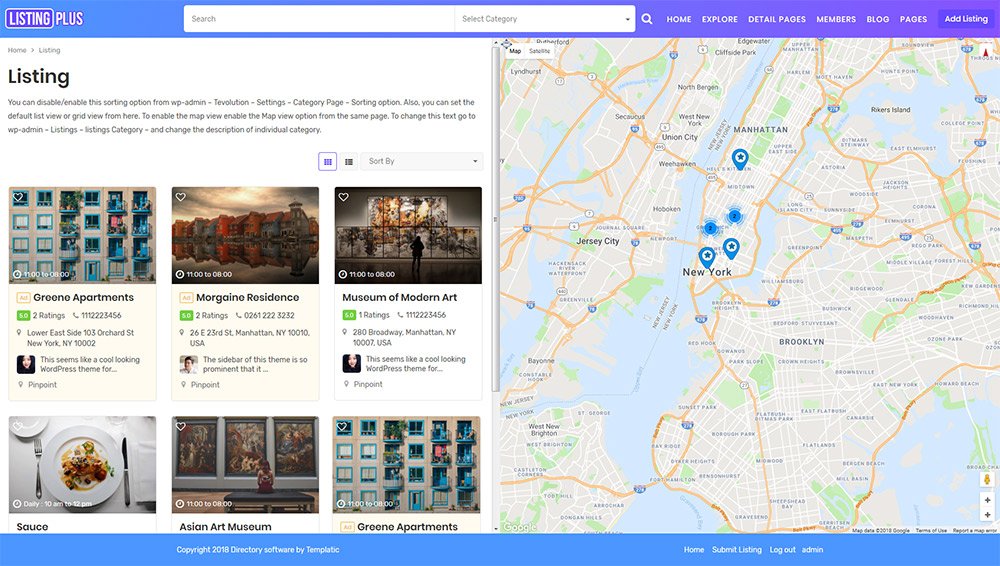
Task: Click the Templatic footer link
Action: pos(323,549)
